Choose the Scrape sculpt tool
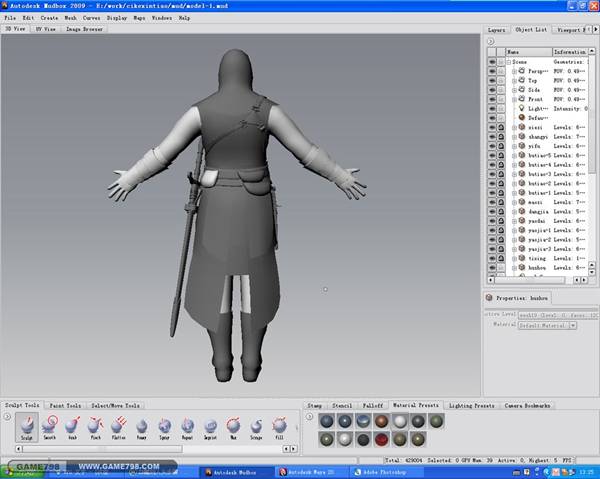The image size is (600, 479). tap(258, 426)
